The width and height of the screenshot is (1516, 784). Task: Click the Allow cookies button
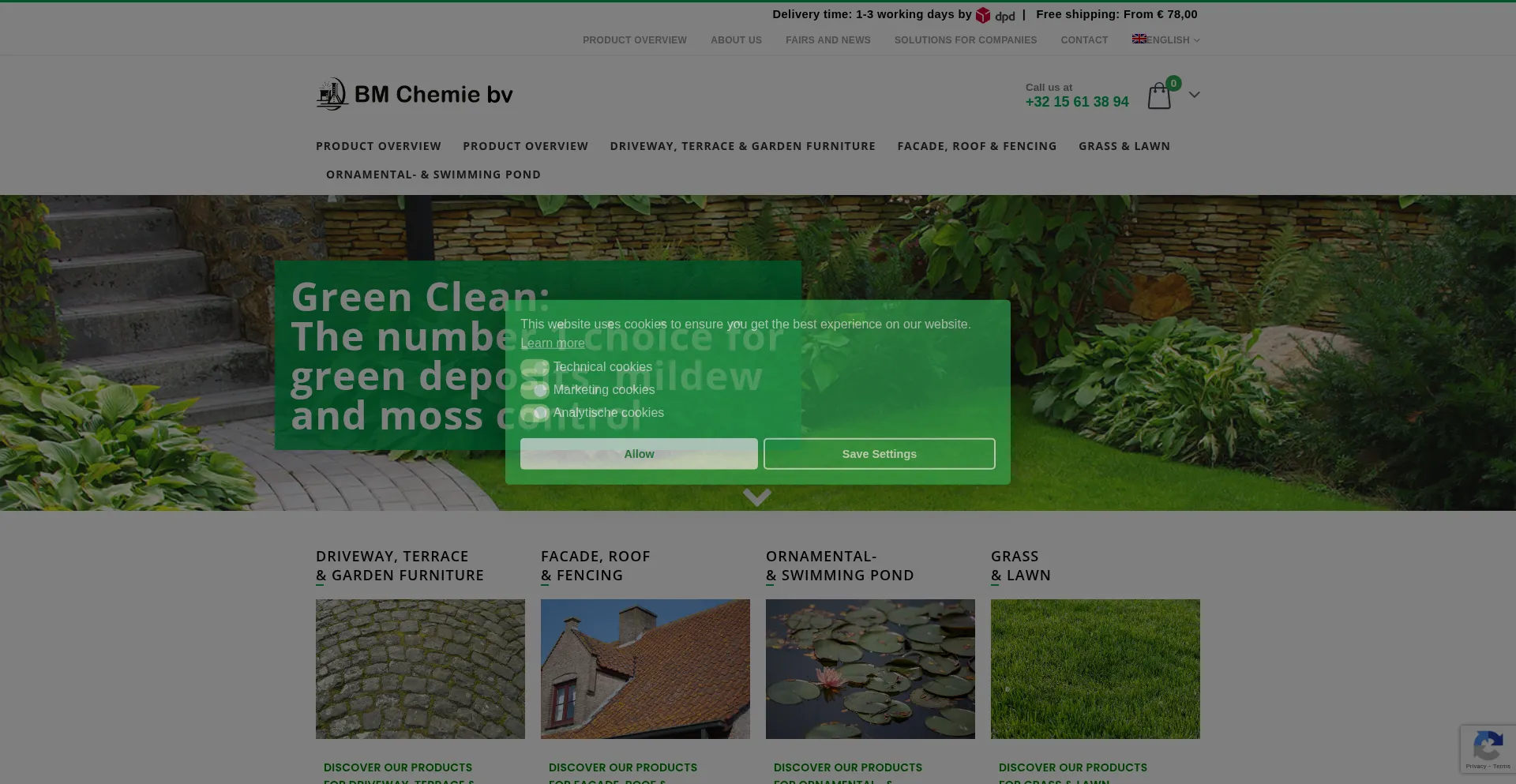point(639,454)
